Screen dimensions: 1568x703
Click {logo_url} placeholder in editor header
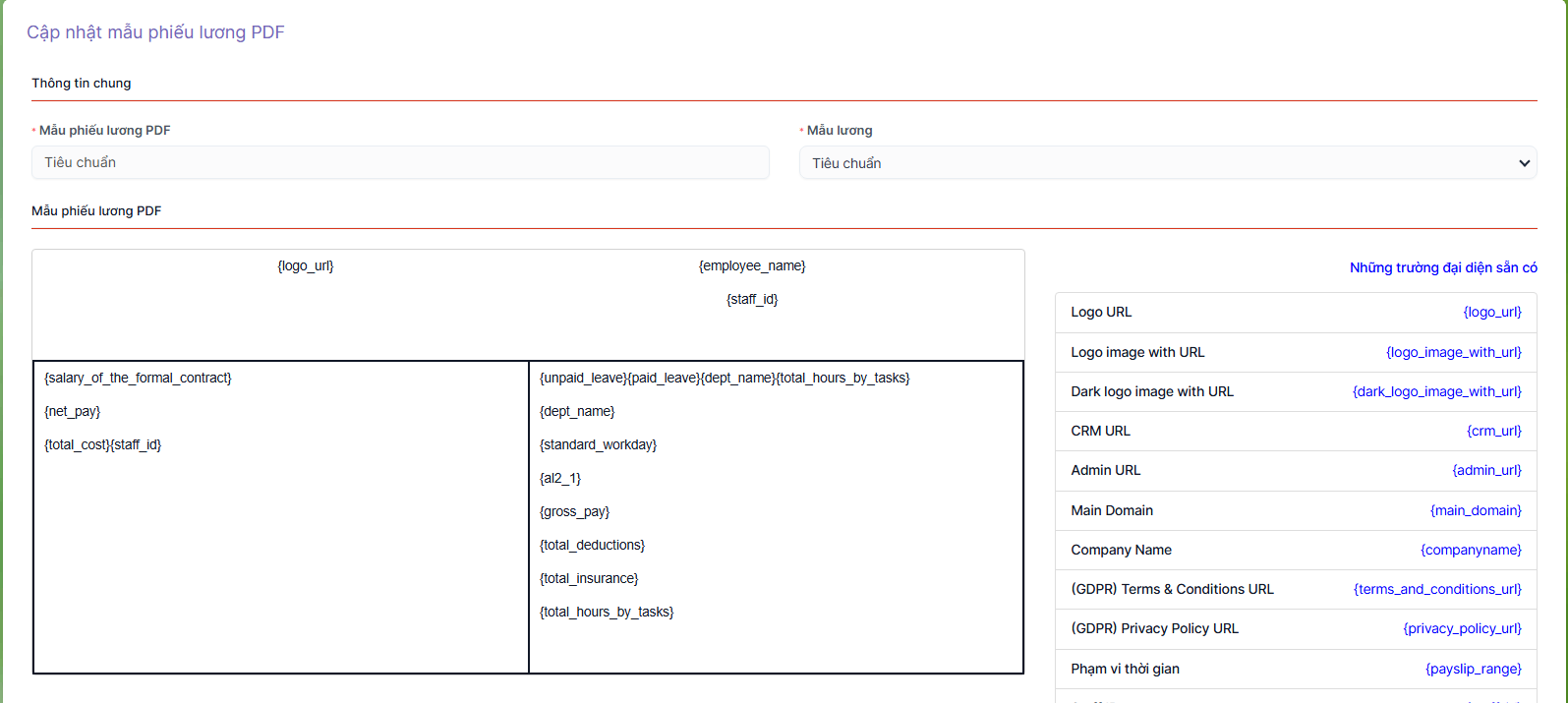[x=306, y=266]
